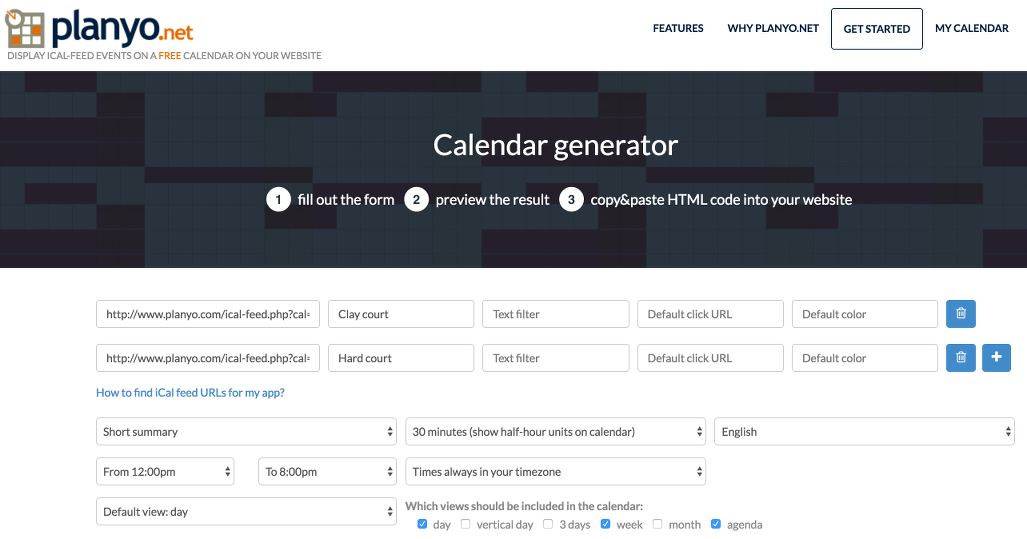Click the Get Started button

click(877, 29)
